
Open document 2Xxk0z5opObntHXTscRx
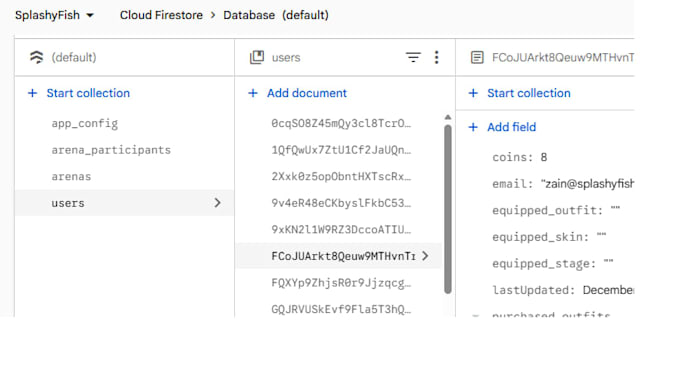click(x=341, y=176)
